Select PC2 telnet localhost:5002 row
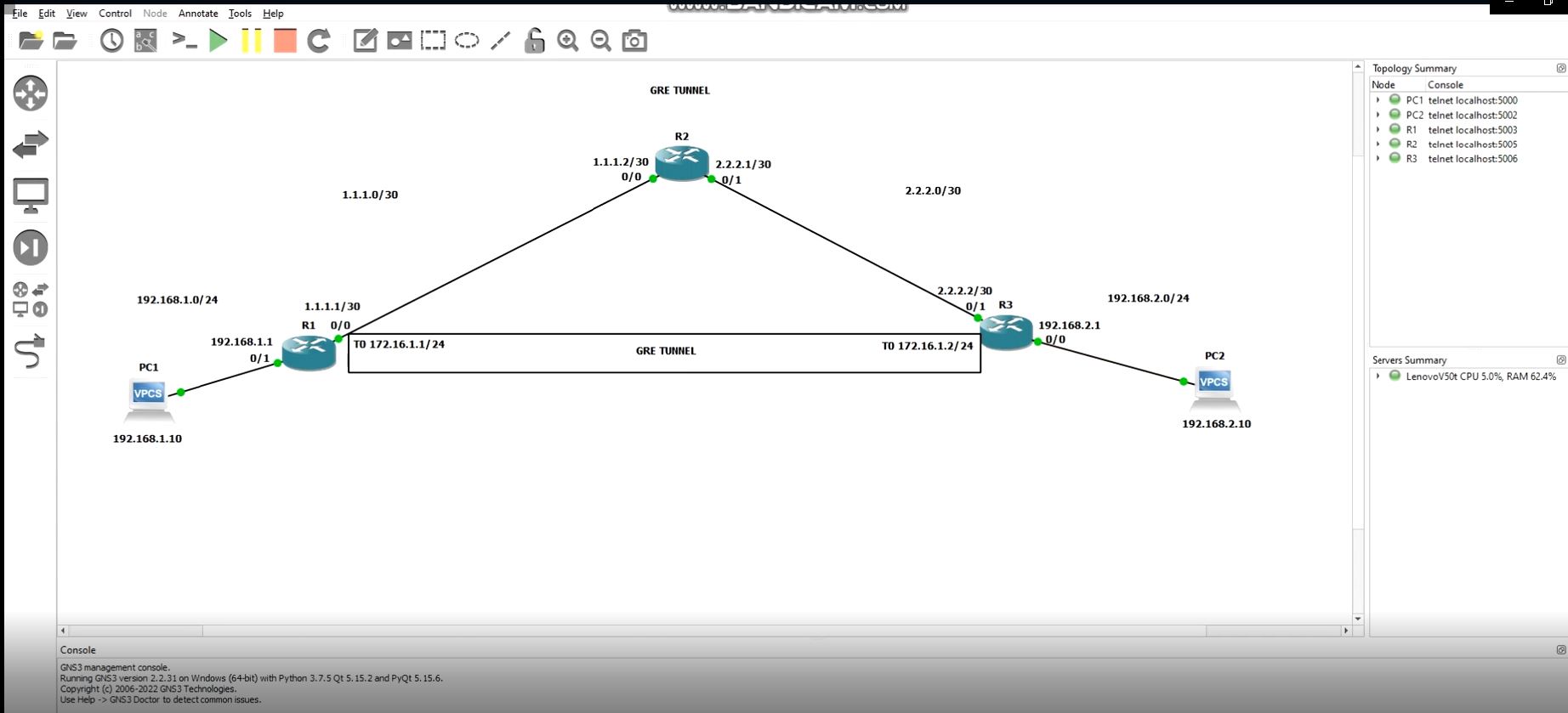This screenshot has height=713, width=1568. click(x=1468, y=115)
